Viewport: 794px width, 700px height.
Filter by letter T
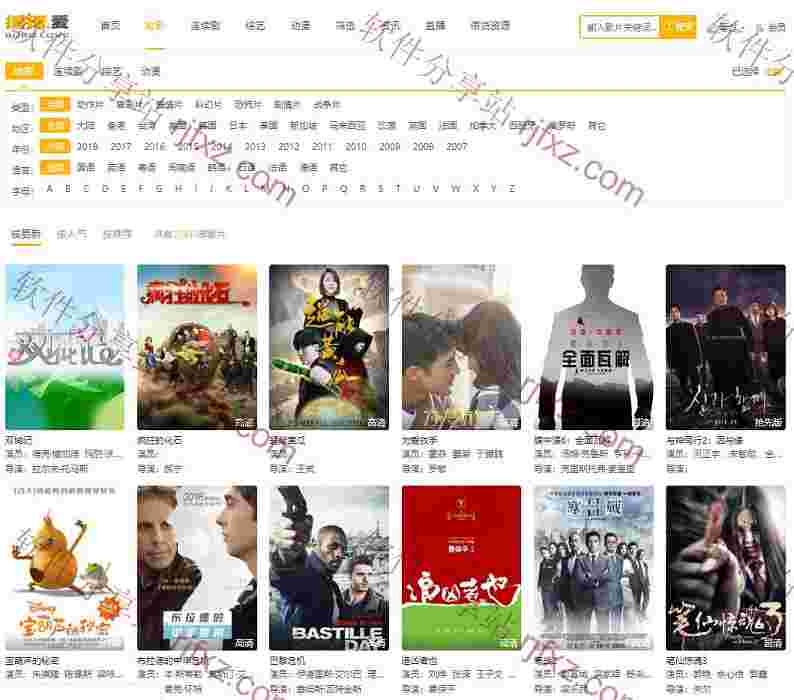(398, 188)
